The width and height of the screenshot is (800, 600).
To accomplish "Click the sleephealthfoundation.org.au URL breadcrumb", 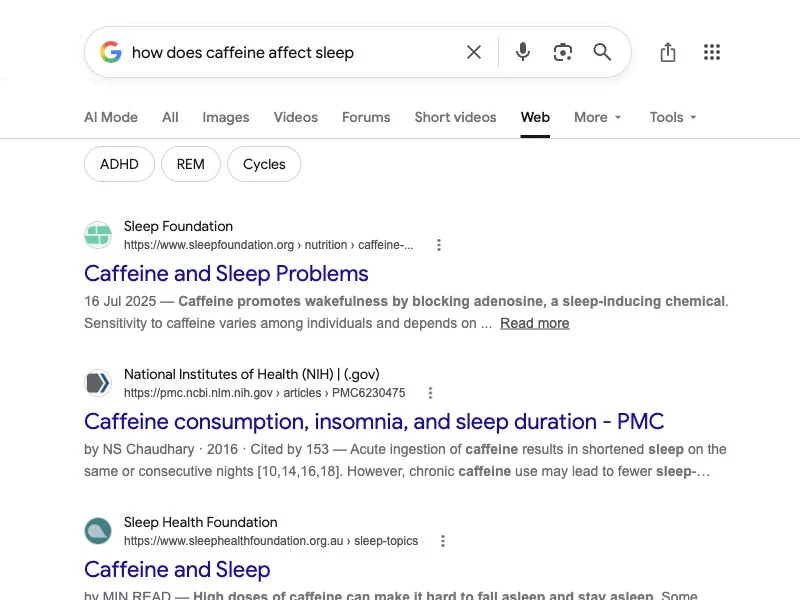I will (271, 541).
